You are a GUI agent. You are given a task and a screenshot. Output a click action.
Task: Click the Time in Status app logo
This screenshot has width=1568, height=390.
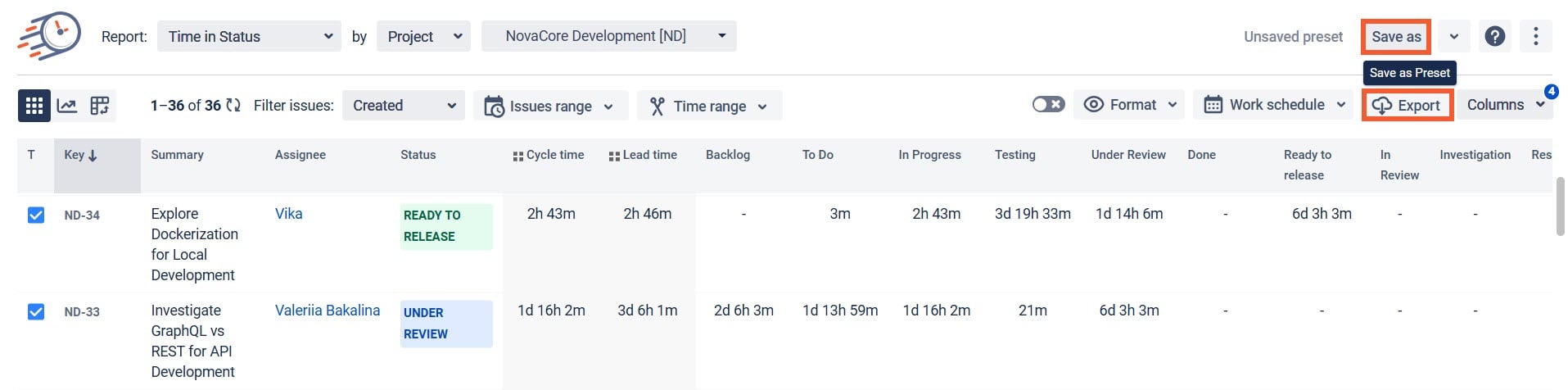pos(49,36)
